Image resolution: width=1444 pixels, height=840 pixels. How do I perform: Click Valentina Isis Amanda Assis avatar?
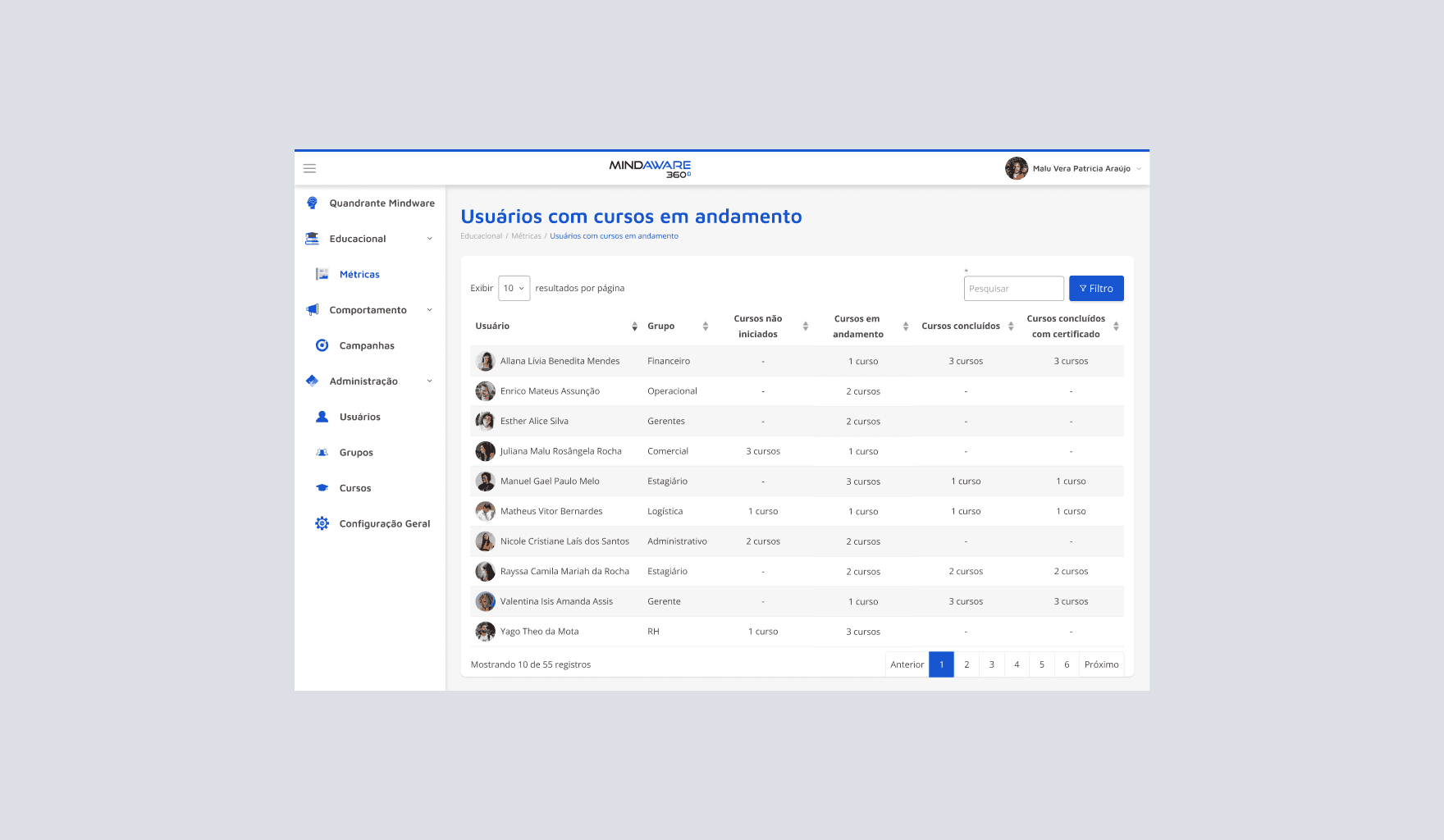pos(486,601)
